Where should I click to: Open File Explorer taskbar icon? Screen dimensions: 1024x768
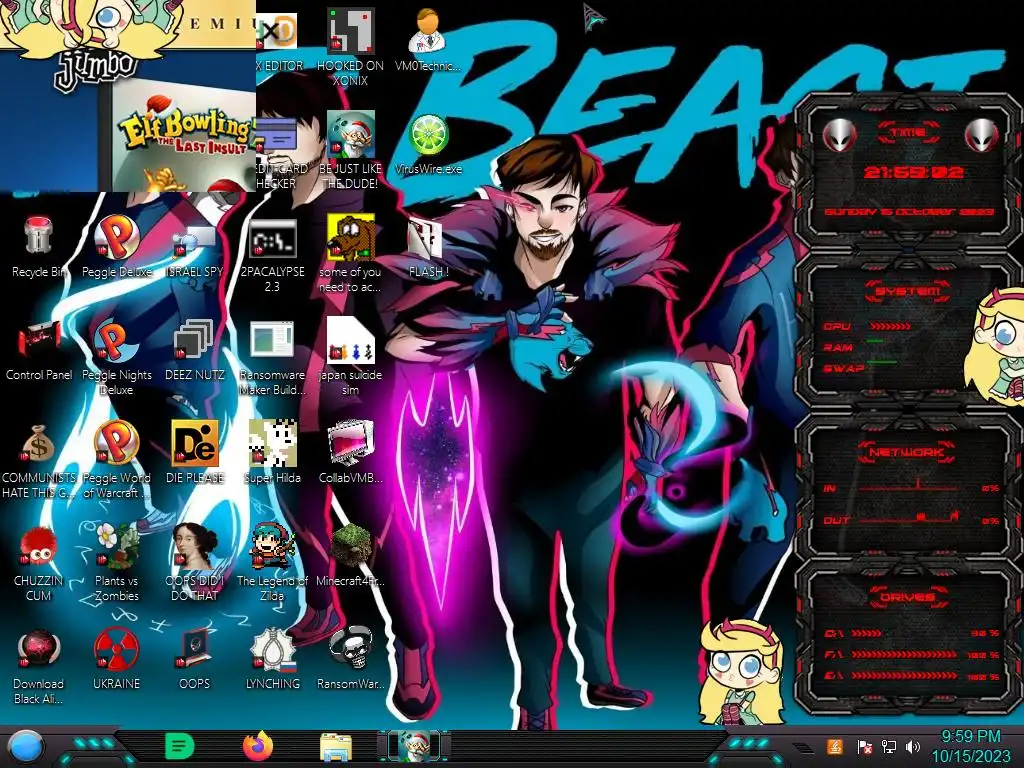click(336, 747)
